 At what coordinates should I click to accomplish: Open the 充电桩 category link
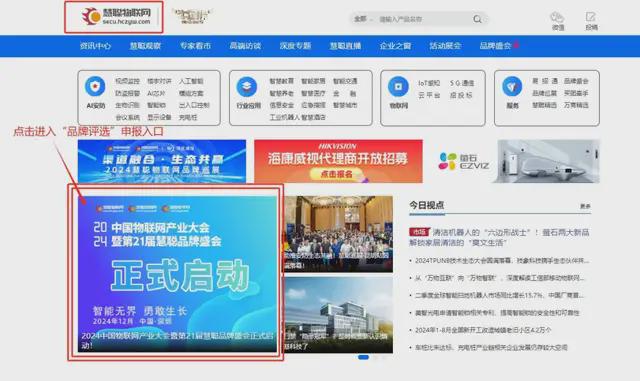(x=188, y=117)
